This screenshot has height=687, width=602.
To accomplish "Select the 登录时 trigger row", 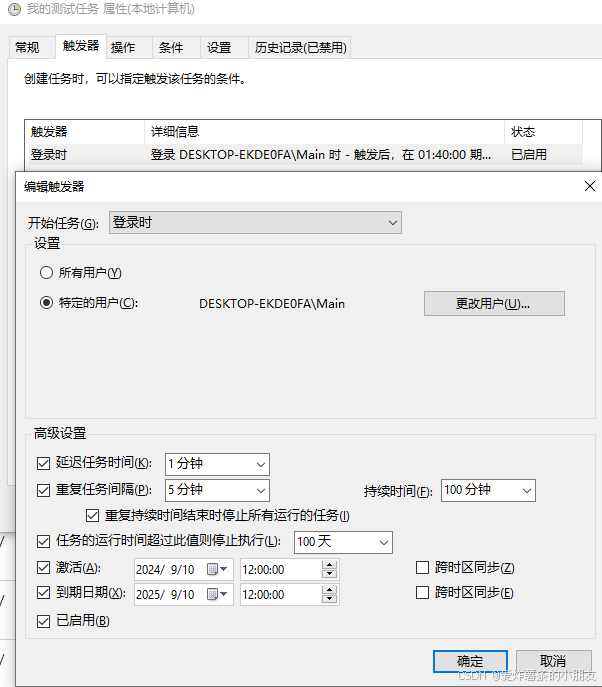I will click(306, 154).
